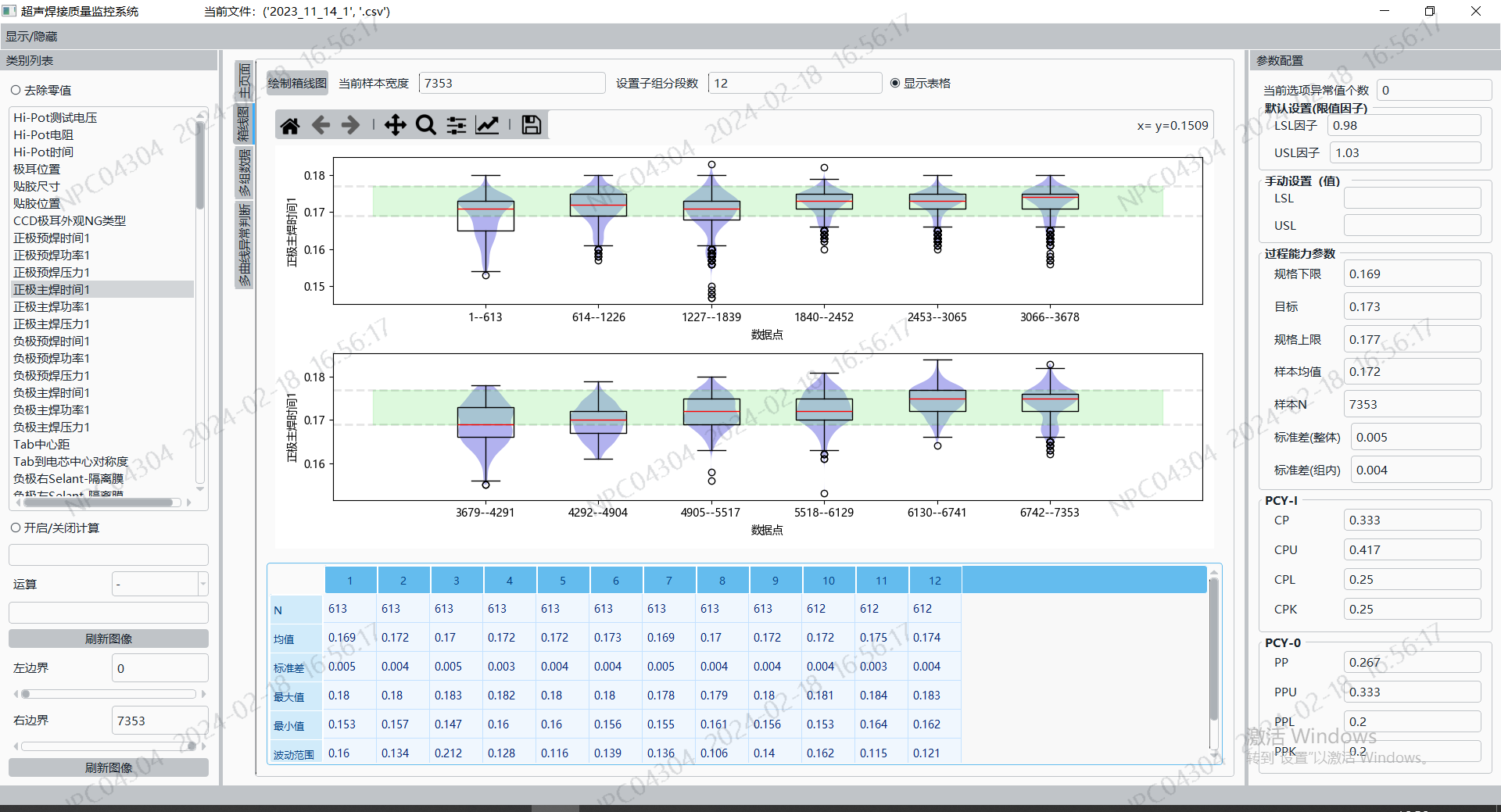Enable the 去除零值 radio option
This screenshot has width=1501, height=812.
[x=16, y=91]
